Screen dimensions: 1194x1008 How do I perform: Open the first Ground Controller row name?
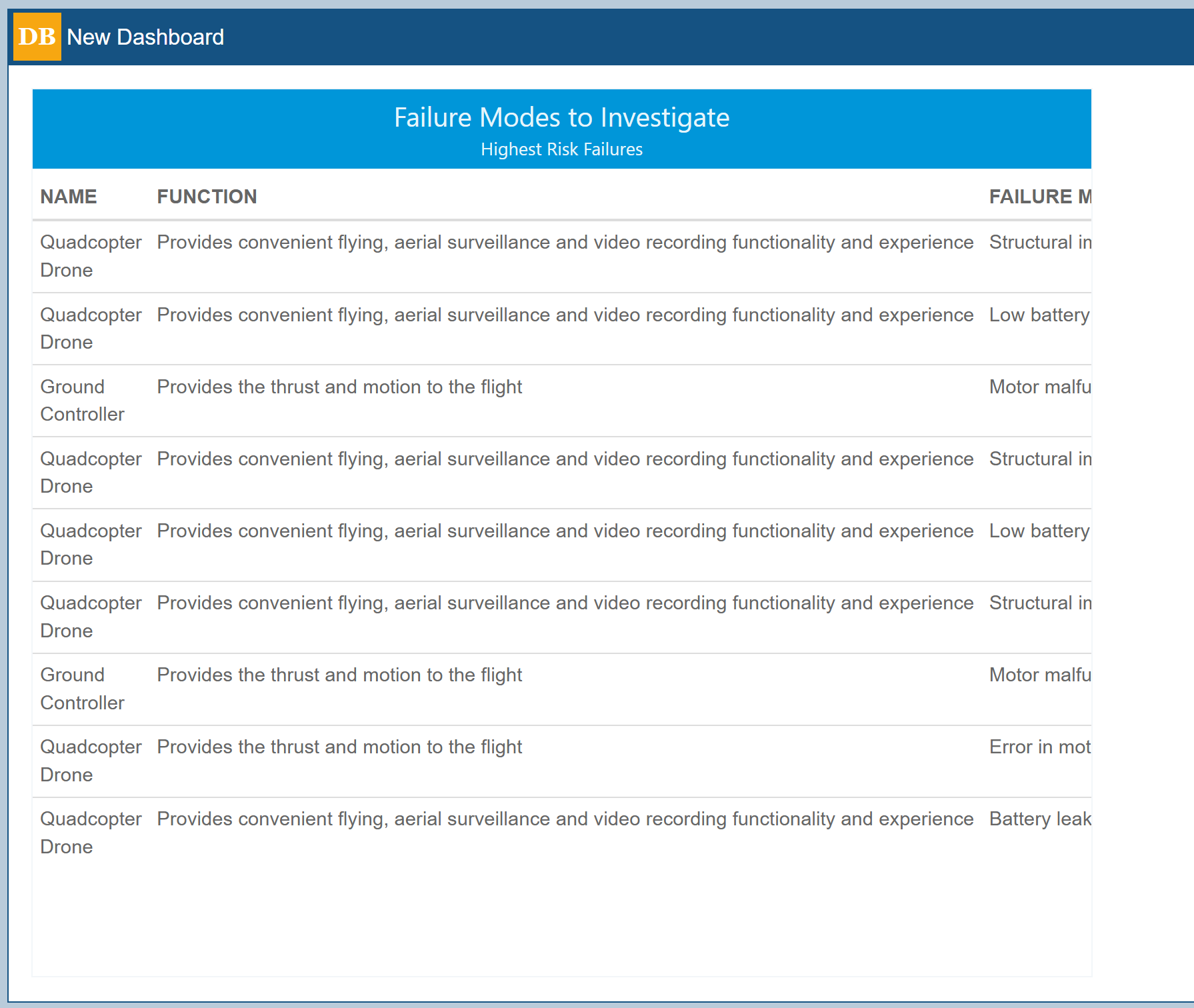click(x=82, y=400)
